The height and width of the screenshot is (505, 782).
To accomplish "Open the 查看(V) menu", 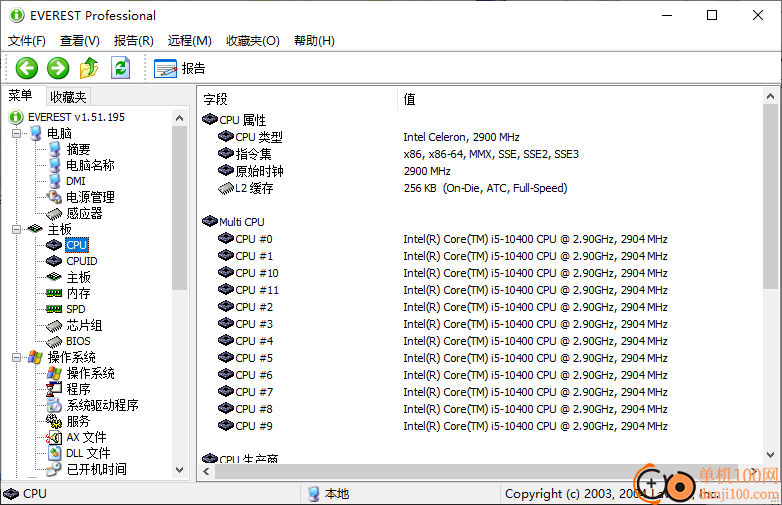I will 80,41.
